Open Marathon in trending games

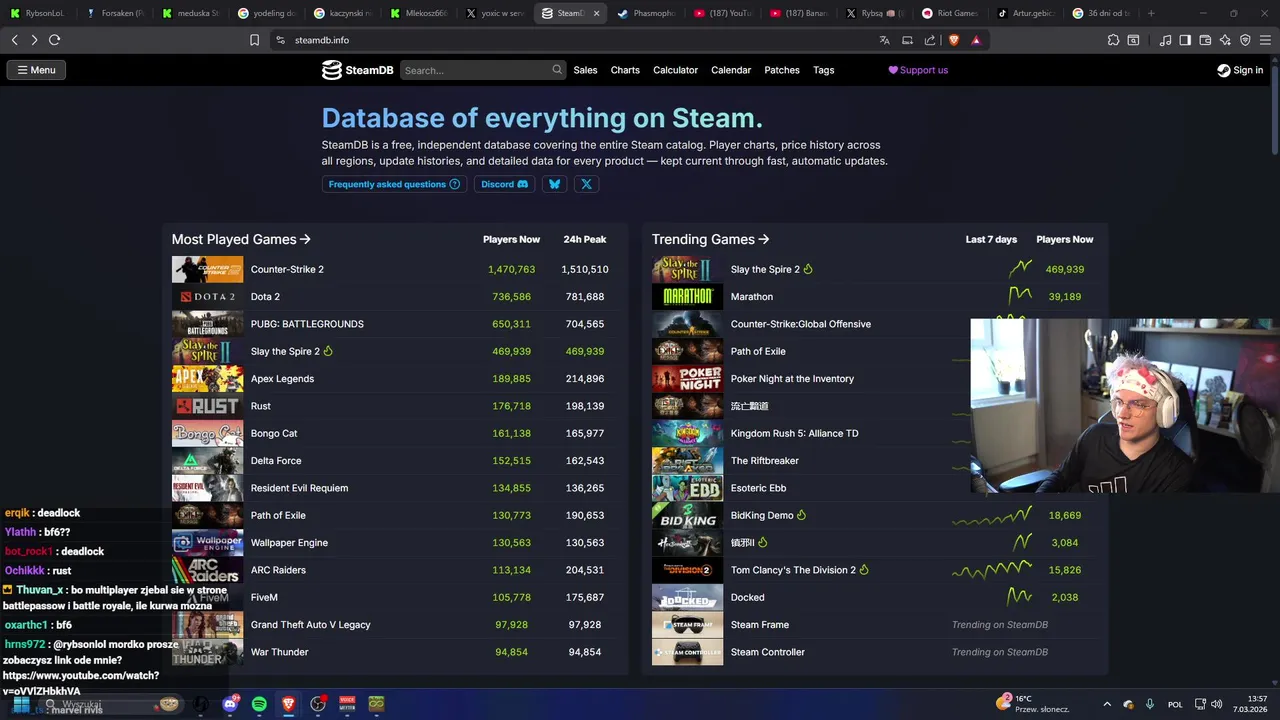coord(752,297)
